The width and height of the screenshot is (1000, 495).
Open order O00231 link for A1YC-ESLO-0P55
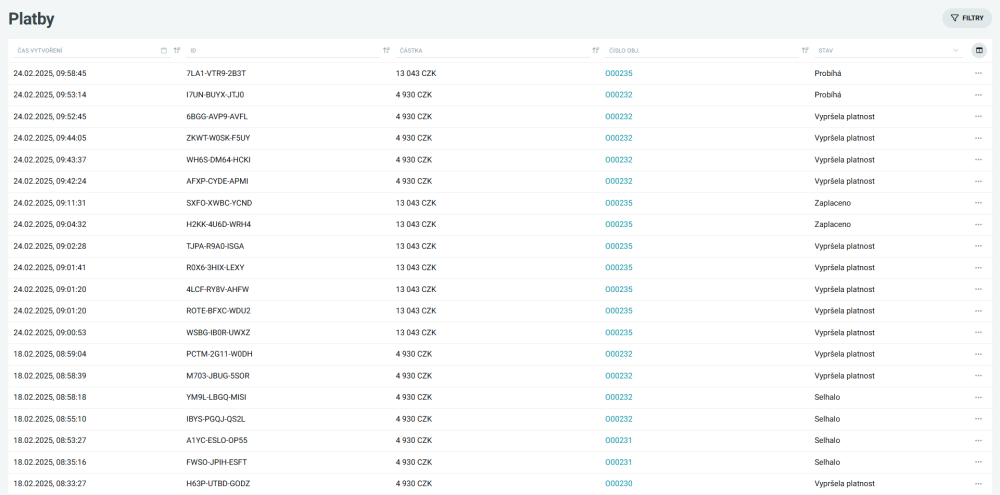[619, 440]
